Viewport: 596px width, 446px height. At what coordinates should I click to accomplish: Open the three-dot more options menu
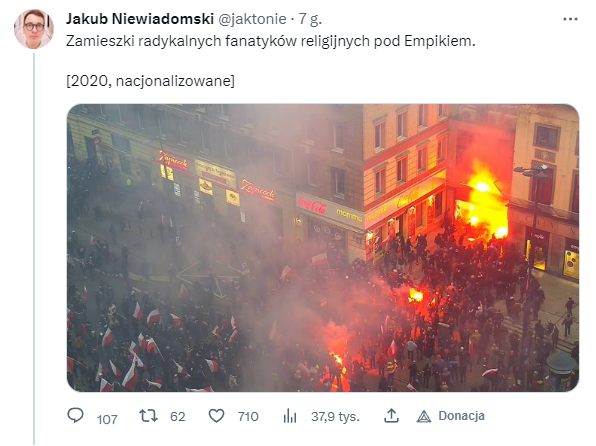pyautogui.click(x=570, y=19)
